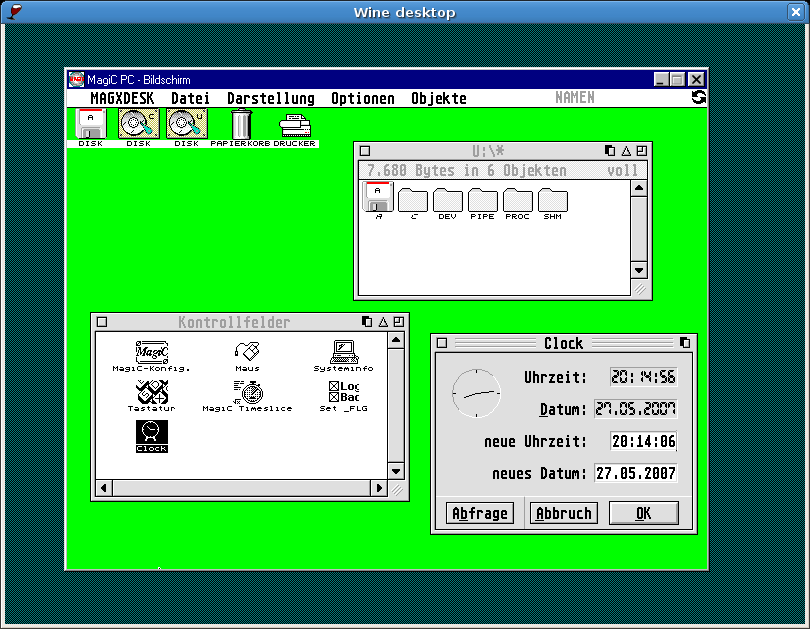810x629 pixels.
Task: Open the Tastatur control panel icon
Action: (x=151, y=396)
